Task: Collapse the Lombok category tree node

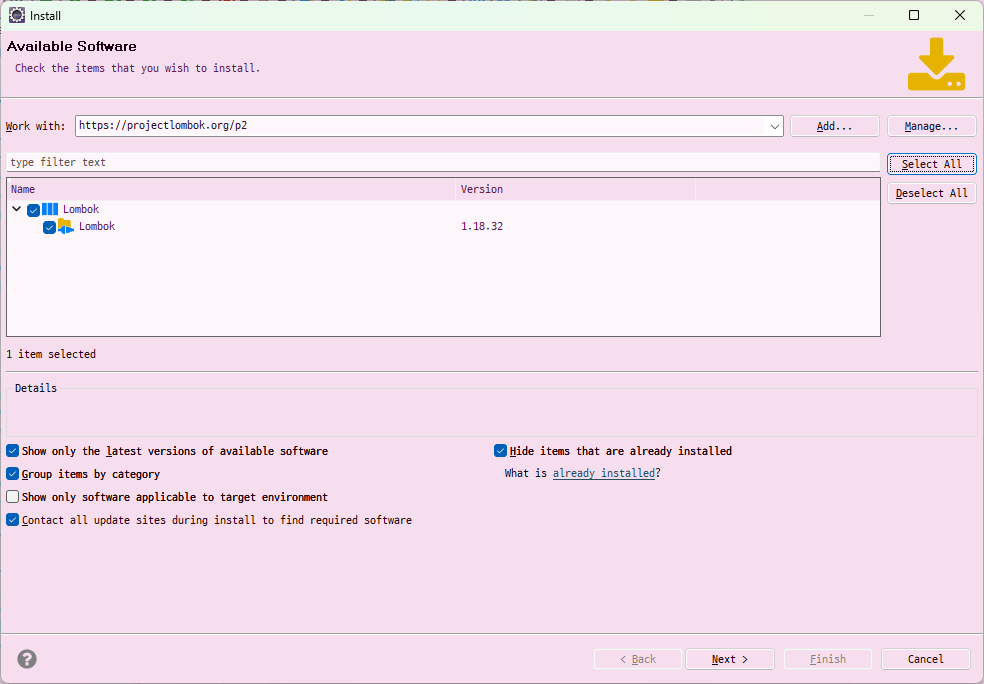Action: 17,209
